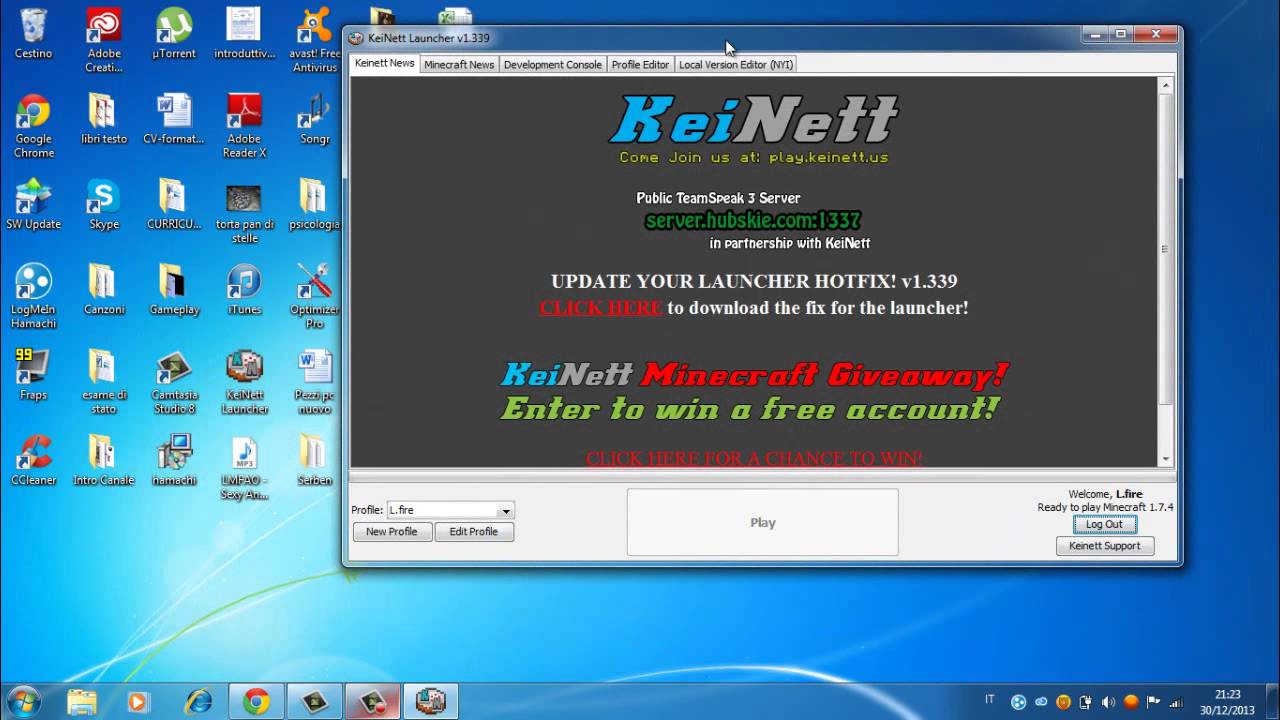Select the Adobe Creative desktop icon

pos(104,41)
